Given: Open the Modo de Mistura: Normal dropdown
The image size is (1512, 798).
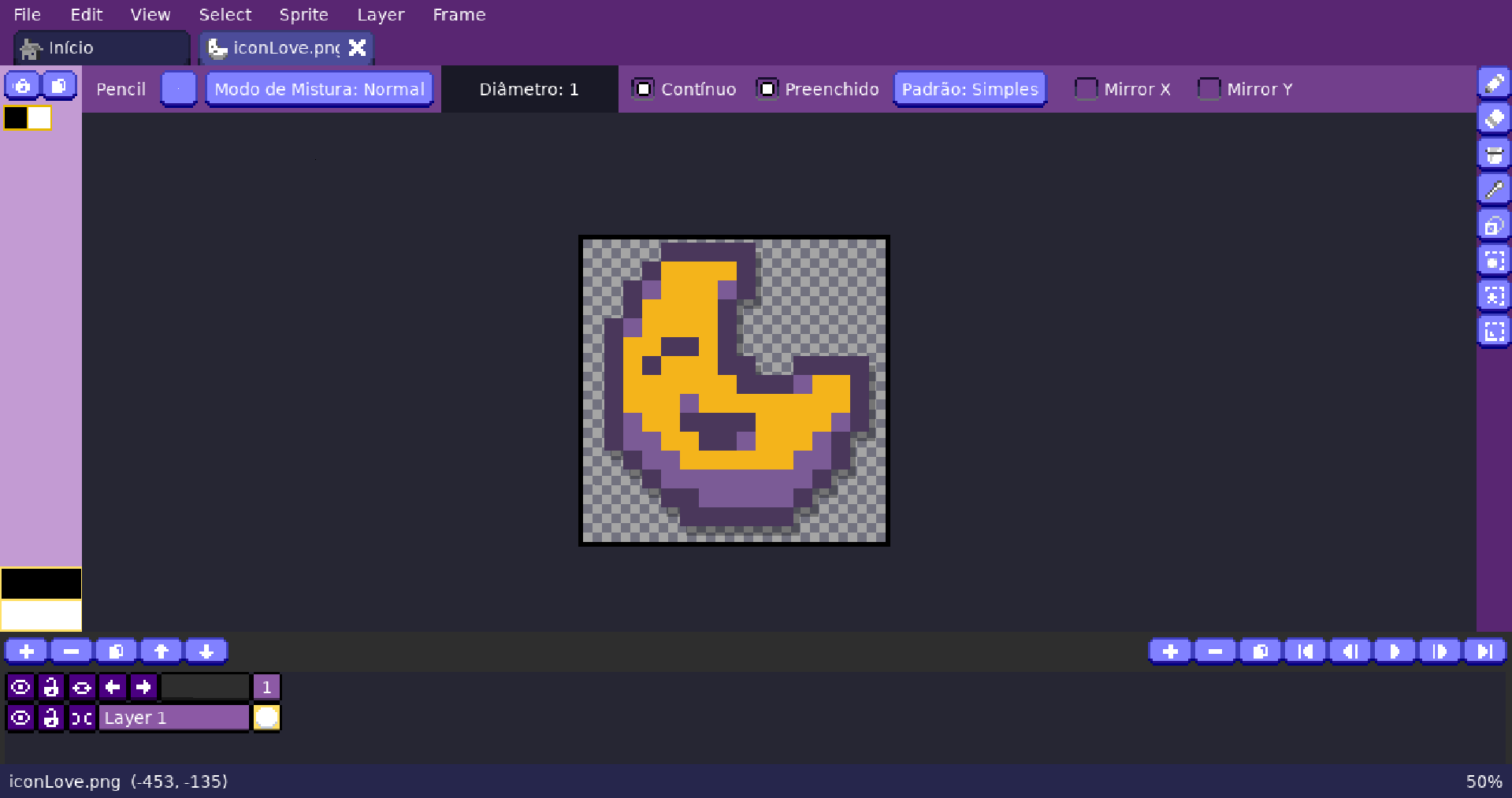Looking at the screenshot, I should 319,89.
